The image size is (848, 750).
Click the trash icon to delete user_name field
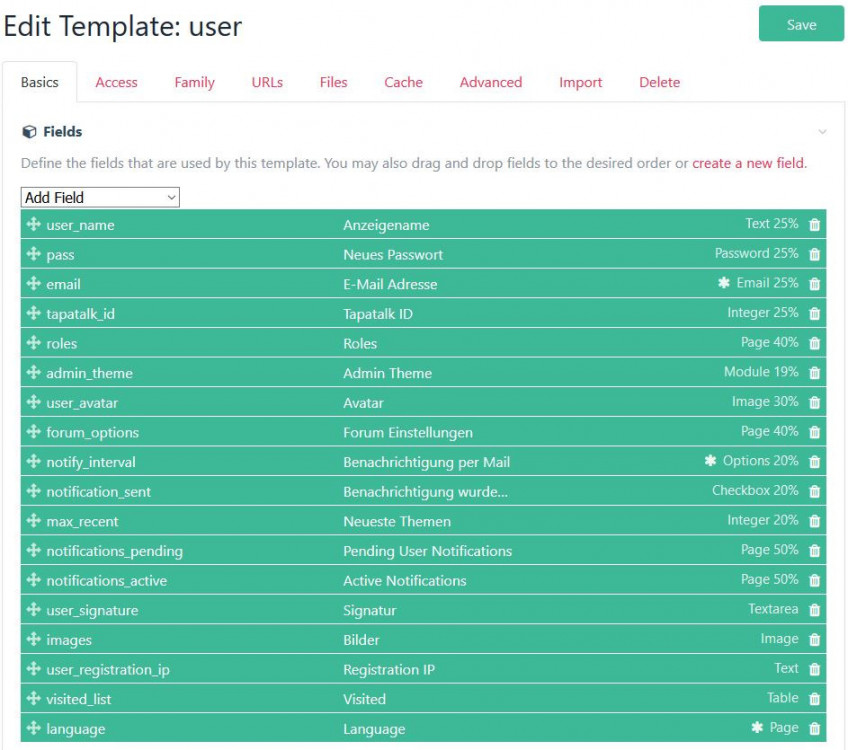point(815,225)
